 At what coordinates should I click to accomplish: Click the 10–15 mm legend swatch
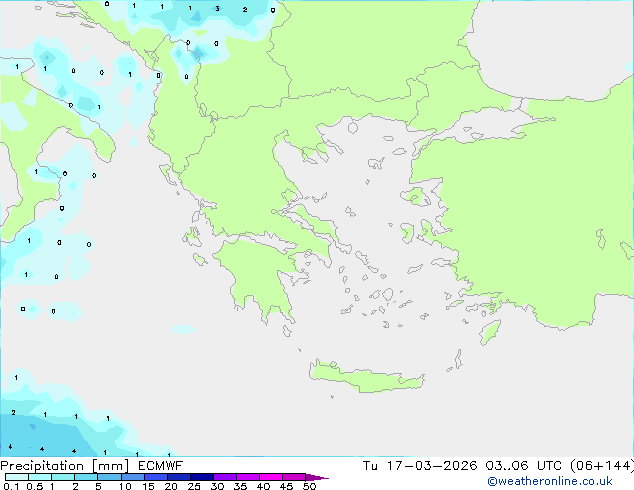click(x=132, y=477)
